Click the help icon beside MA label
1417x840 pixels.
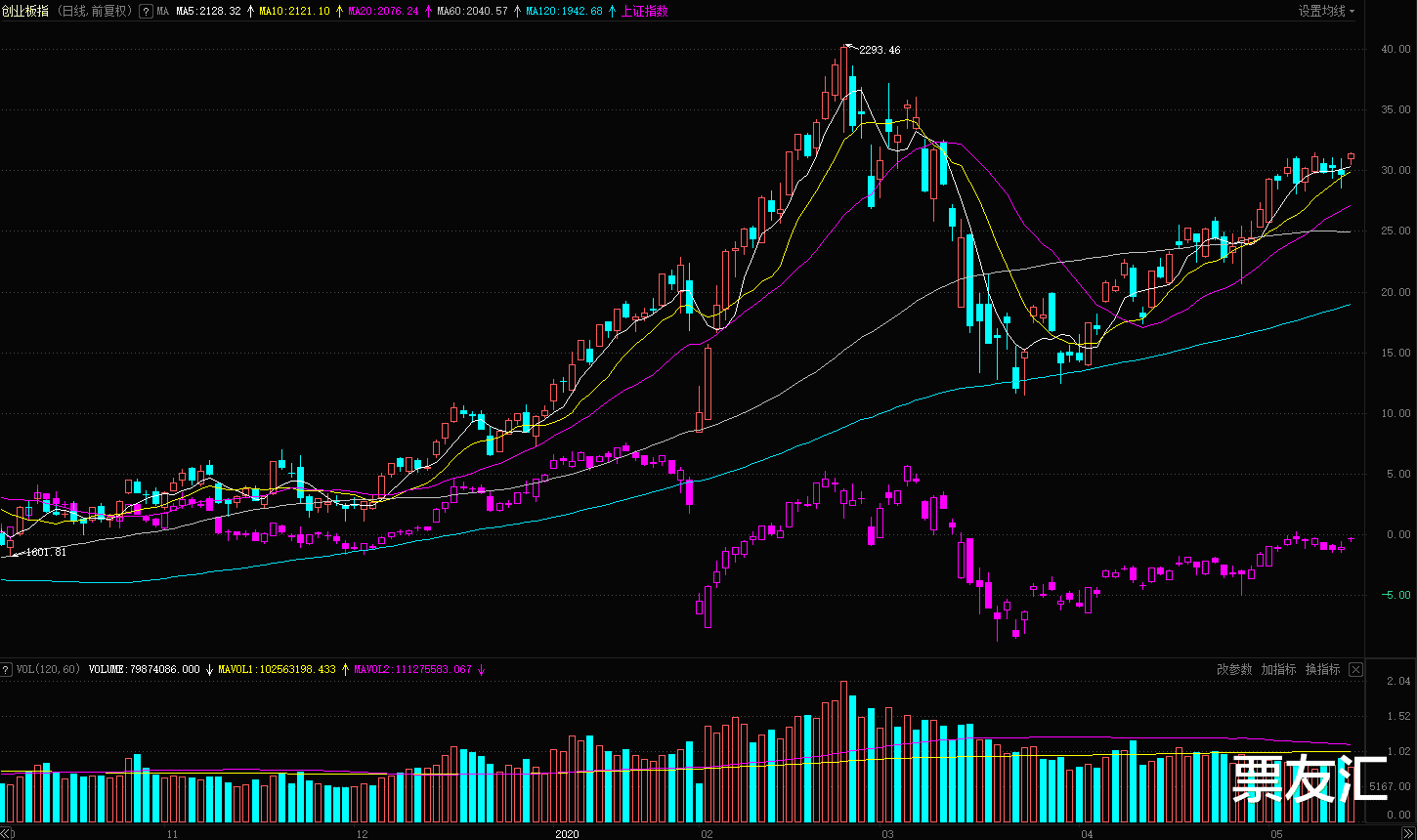pos(146,12)
